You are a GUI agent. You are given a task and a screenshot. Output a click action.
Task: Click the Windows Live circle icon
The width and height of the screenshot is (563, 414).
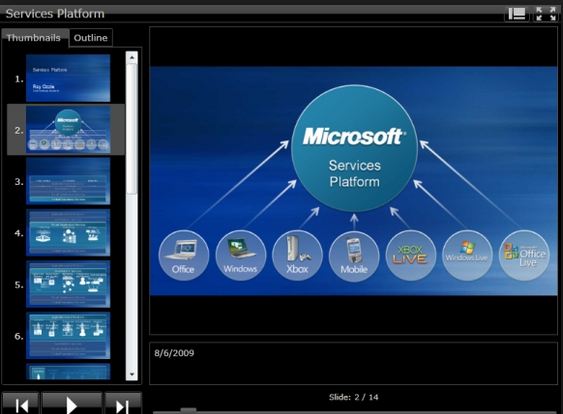pyautogui.click(x=467, y=255)
